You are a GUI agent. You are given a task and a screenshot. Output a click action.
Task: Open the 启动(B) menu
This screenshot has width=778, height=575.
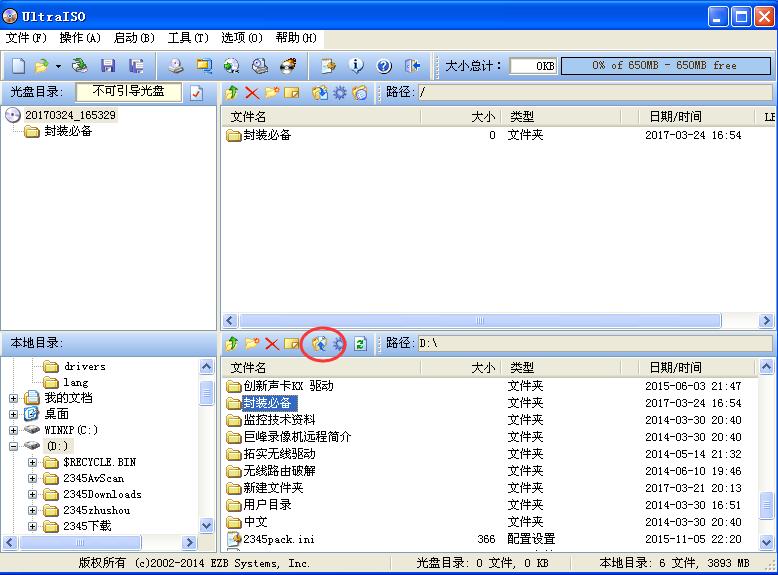coord(134,38)
